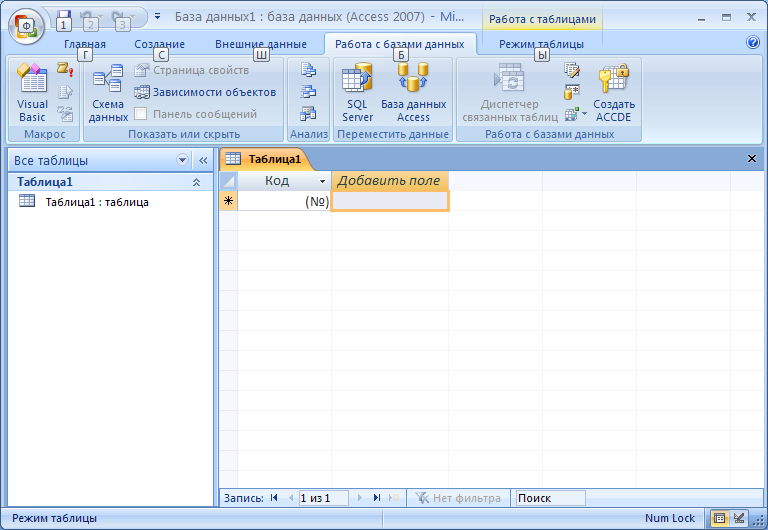Collapse the Таблица1 group in navigation pane

(x=196, y=182)
